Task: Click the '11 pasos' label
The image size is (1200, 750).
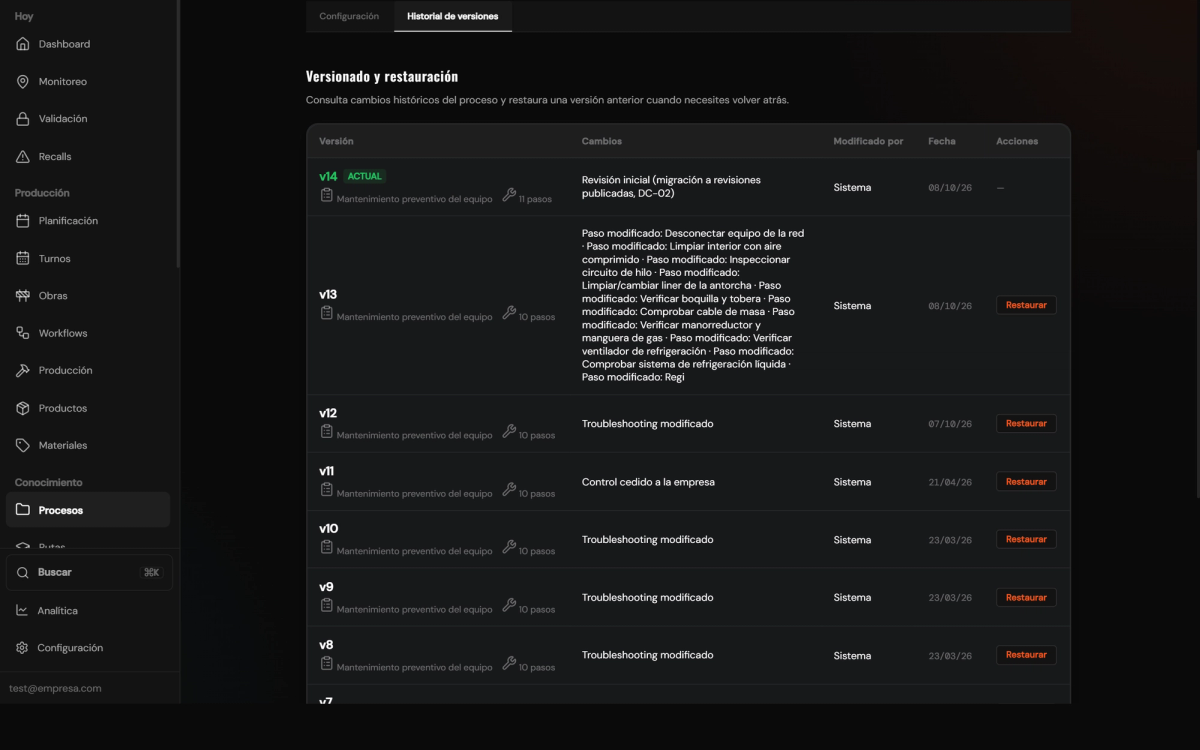Action: click(535, 199)
